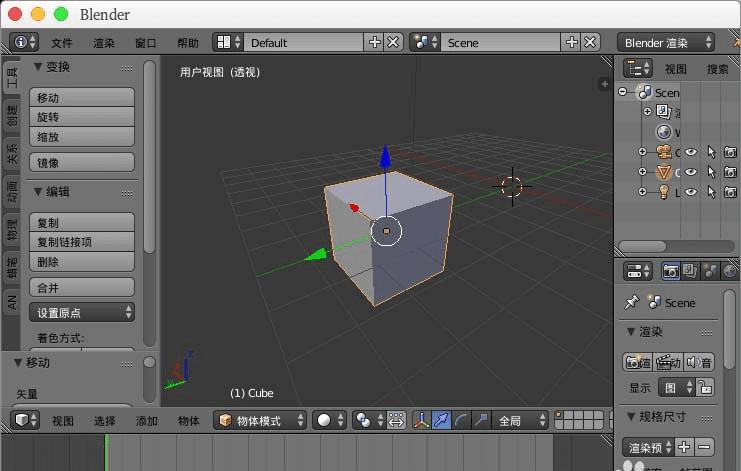Switch to World properties tab icon
The height and width of the screenshot is (471, 741).
pos(729,271)
